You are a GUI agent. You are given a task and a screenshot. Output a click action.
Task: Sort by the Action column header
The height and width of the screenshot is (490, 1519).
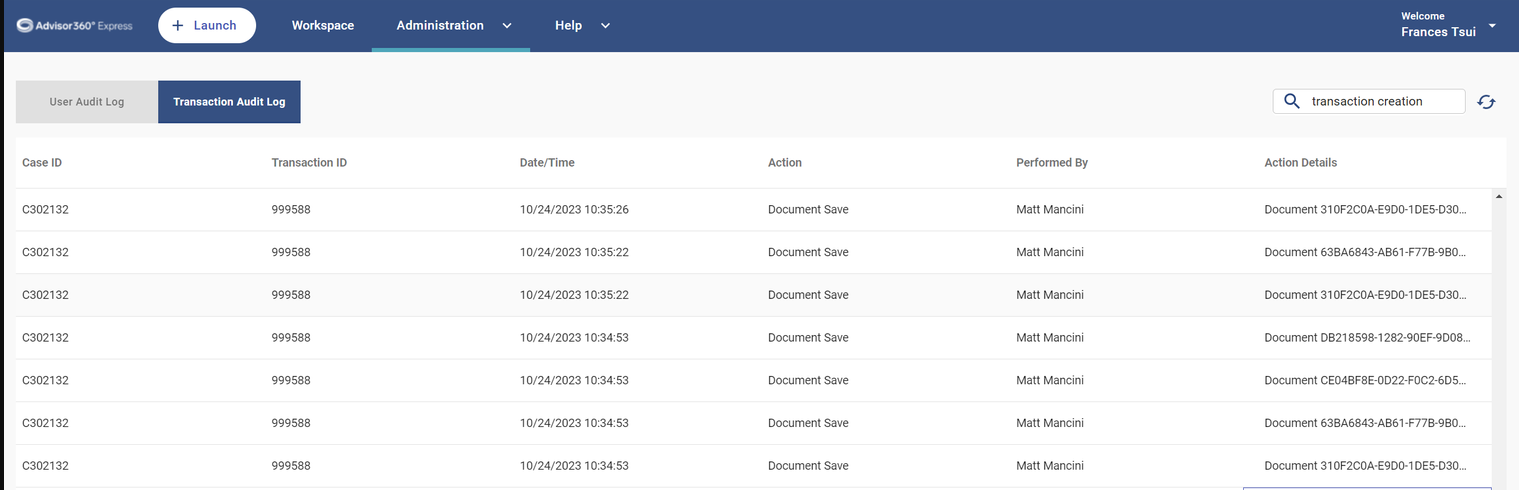coord(785,162)
